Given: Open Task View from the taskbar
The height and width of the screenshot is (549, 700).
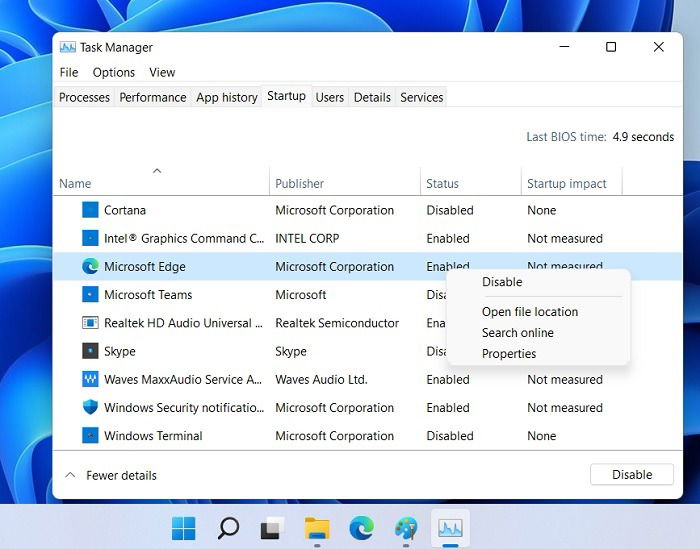Looking at the screenshot, I should tap(272, 528).
